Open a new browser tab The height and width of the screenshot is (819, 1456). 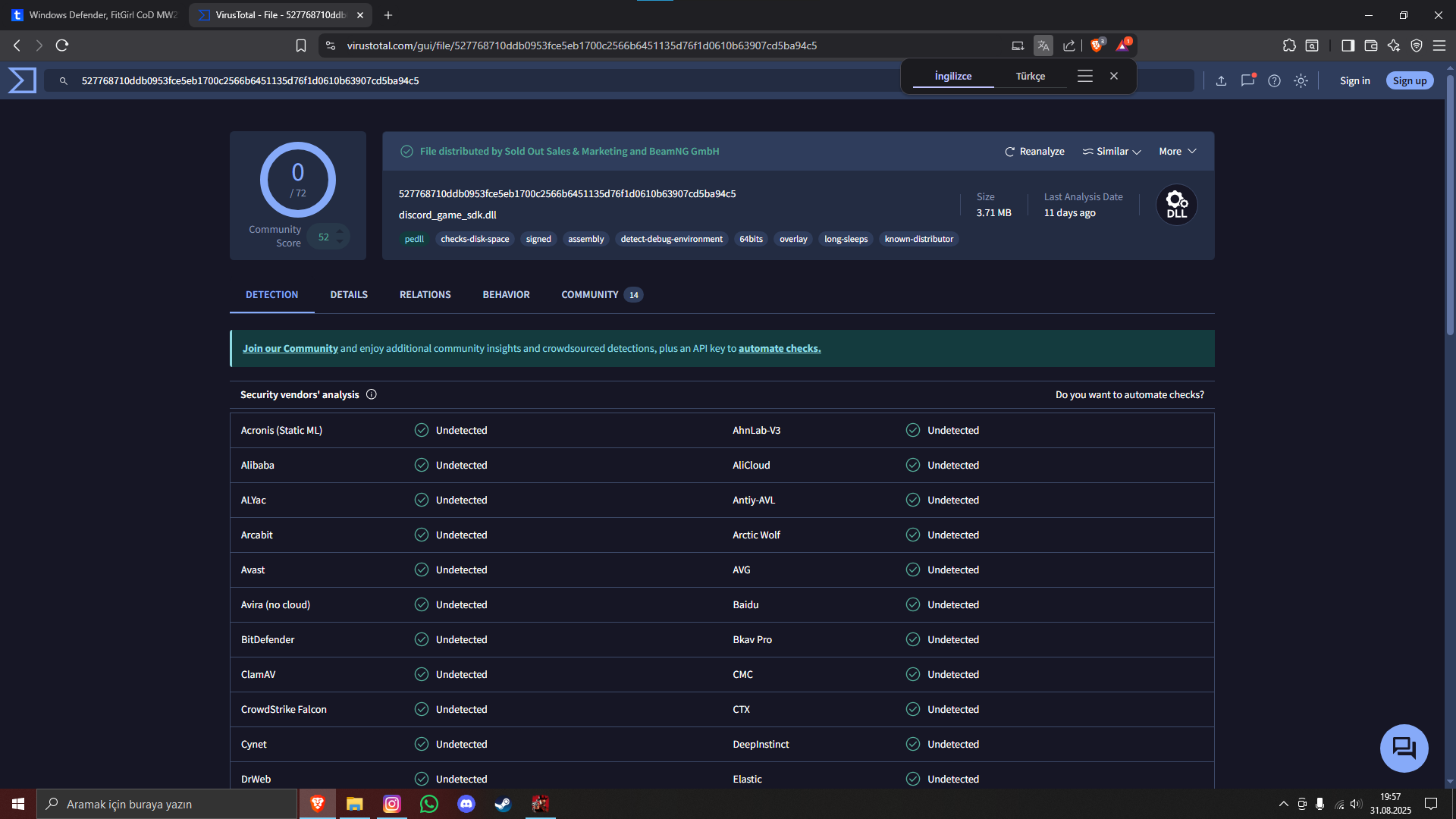[388, 15]
